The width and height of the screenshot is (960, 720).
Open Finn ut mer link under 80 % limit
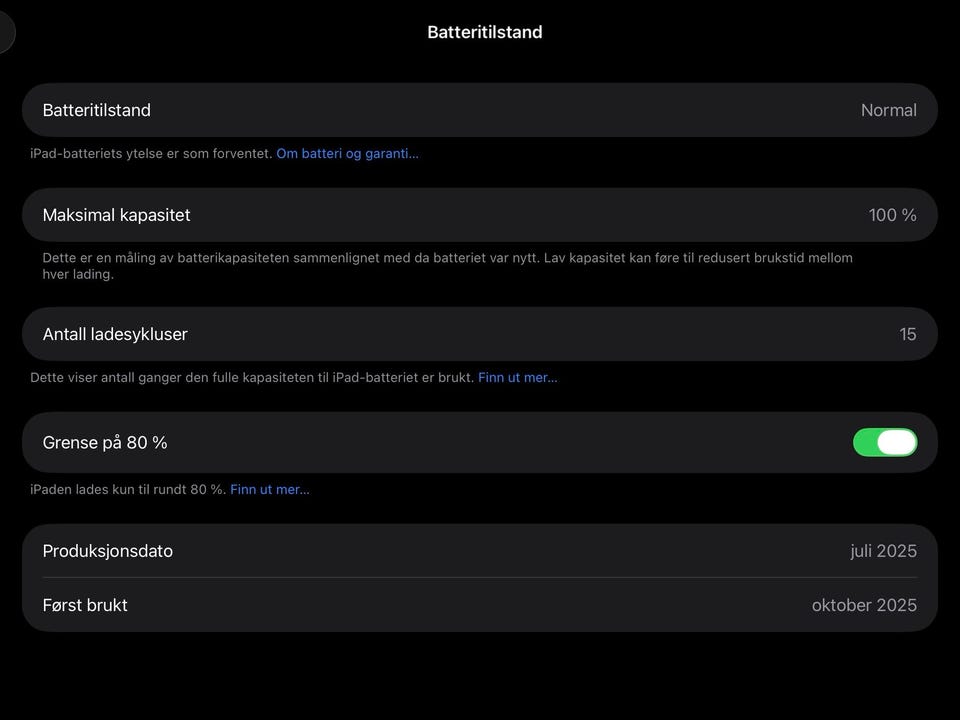[269, 490]
